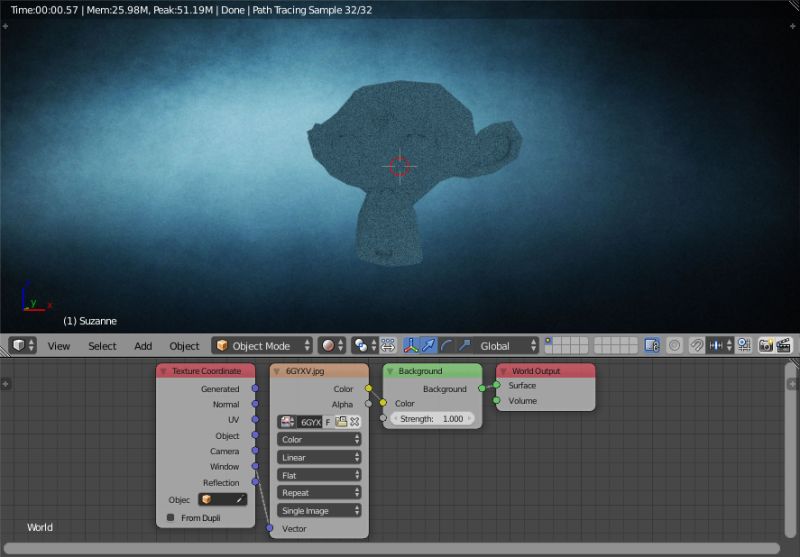Click the Alpha output socket
Viewport: 800px width, 557px height.
click(x=368, y=403)
